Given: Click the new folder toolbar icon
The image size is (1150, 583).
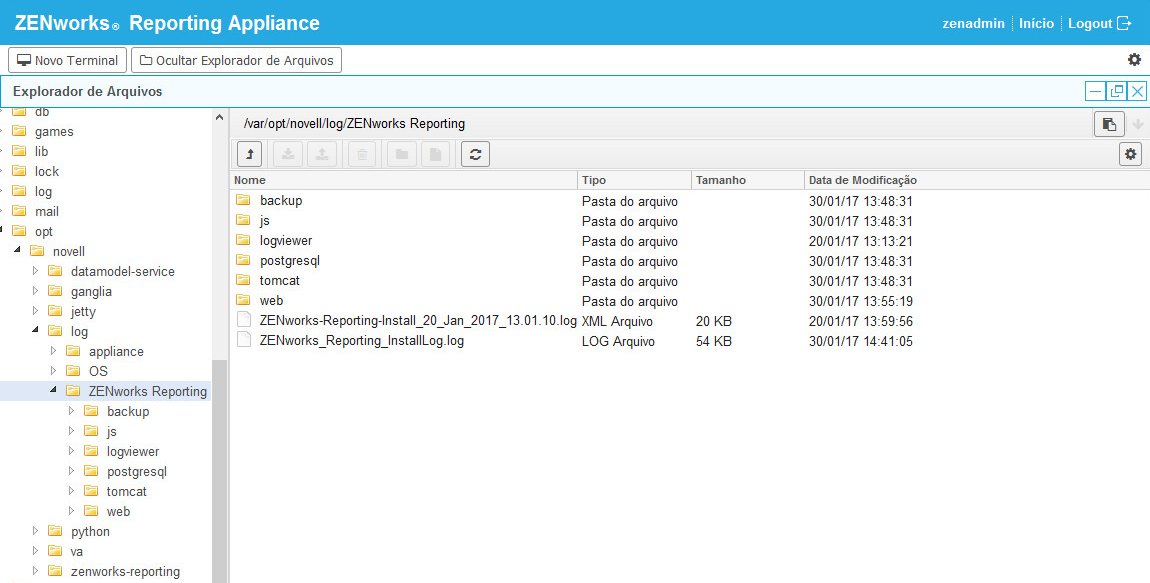Looking at the screenshot, I should (x=401, y=154).
